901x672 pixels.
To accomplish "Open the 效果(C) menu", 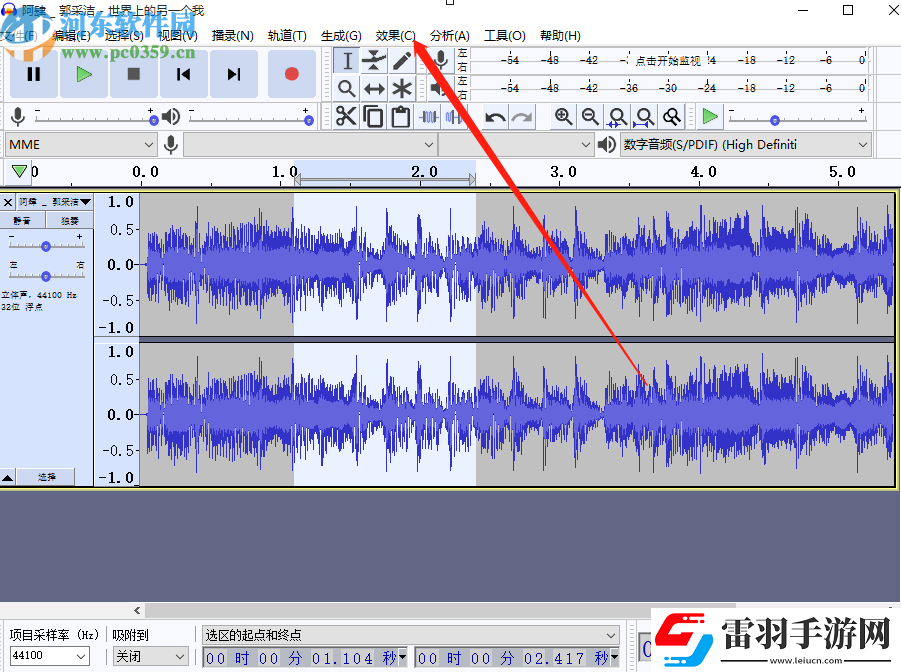I will (x=395, y=36).
